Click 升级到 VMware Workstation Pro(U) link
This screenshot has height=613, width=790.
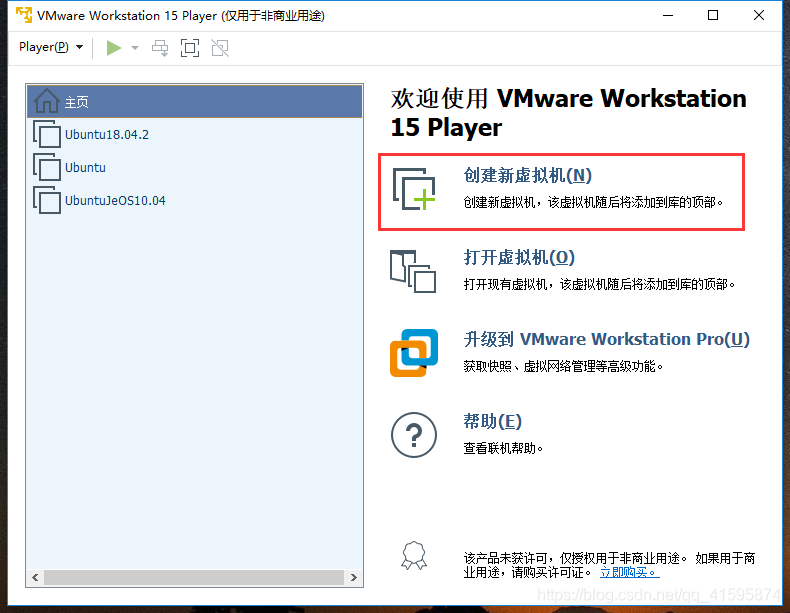point(607,339)
